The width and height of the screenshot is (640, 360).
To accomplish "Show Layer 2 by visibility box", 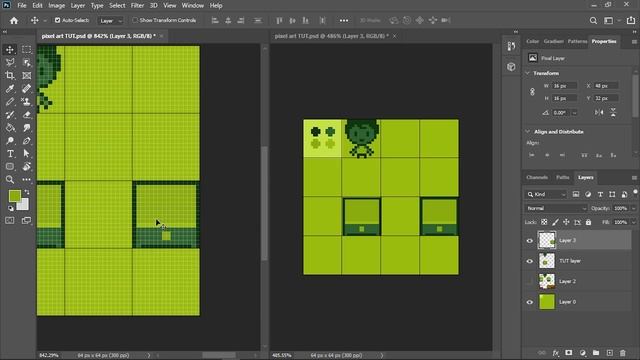I will [530, 281].
